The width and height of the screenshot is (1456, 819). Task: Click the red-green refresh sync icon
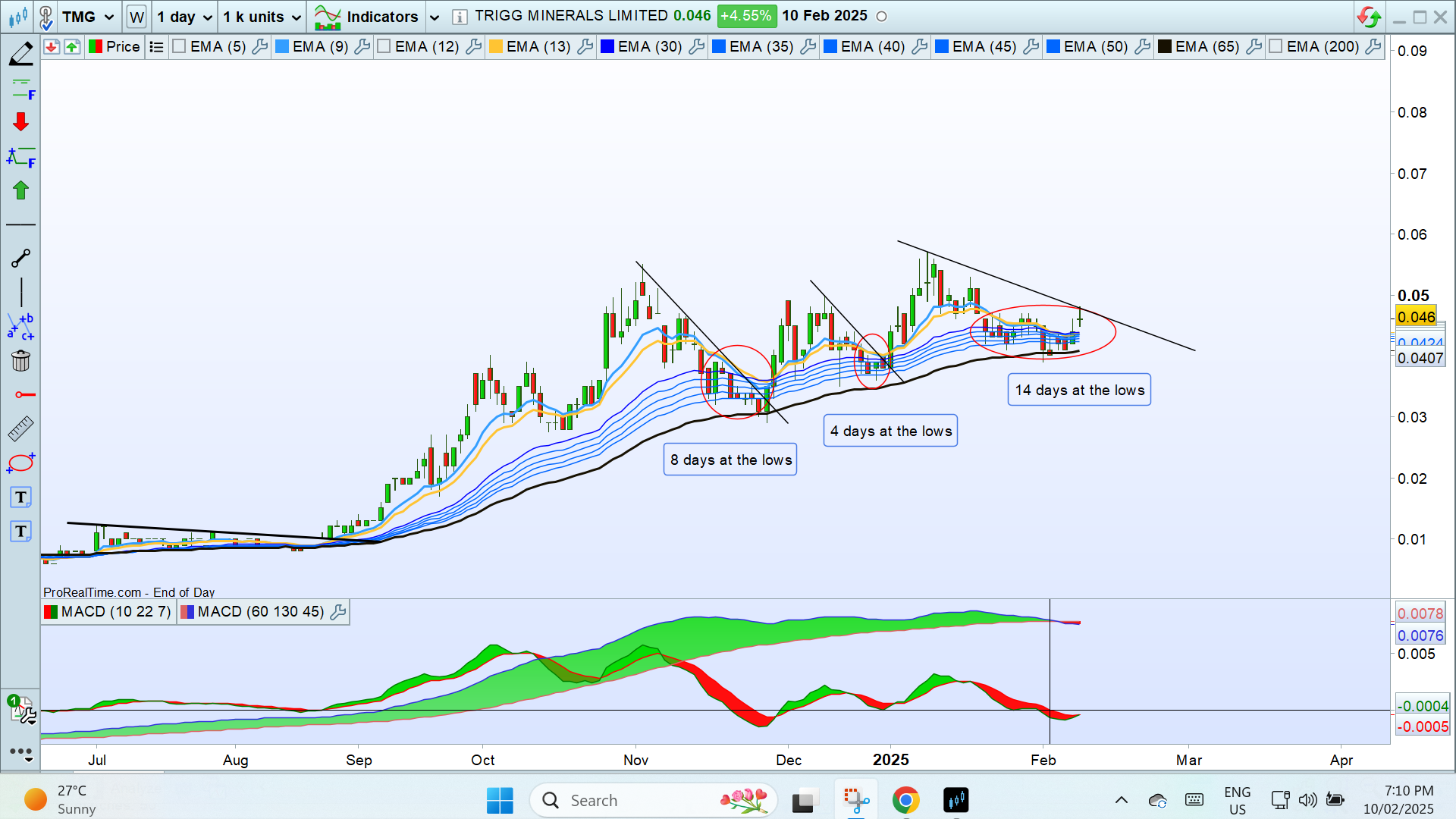click(x=1370, y=16)
